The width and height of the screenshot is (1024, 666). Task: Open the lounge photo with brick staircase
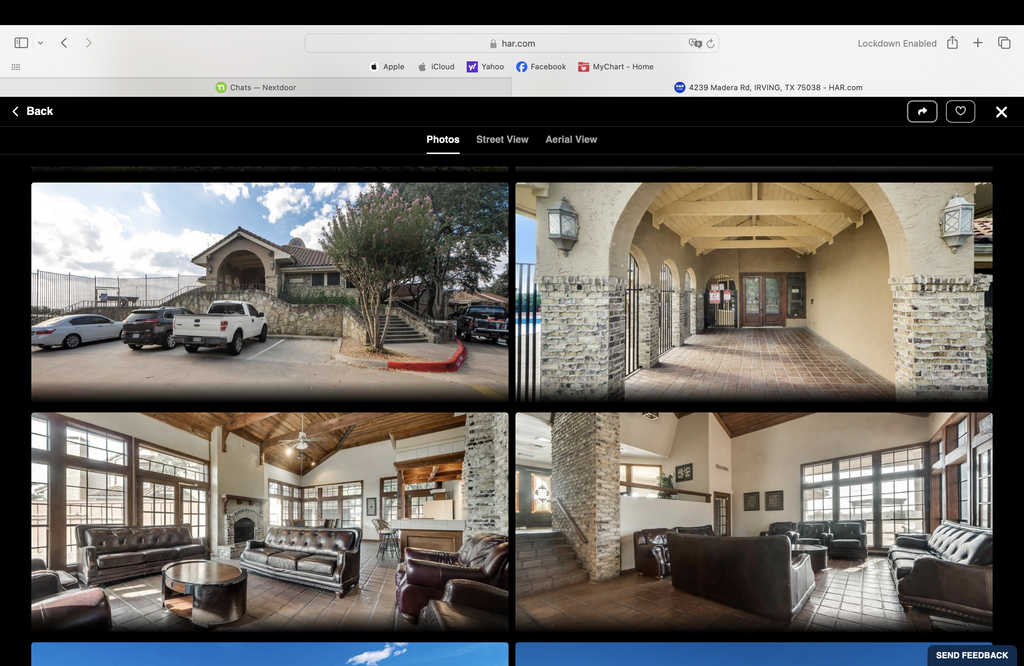[x=754, y=521]
